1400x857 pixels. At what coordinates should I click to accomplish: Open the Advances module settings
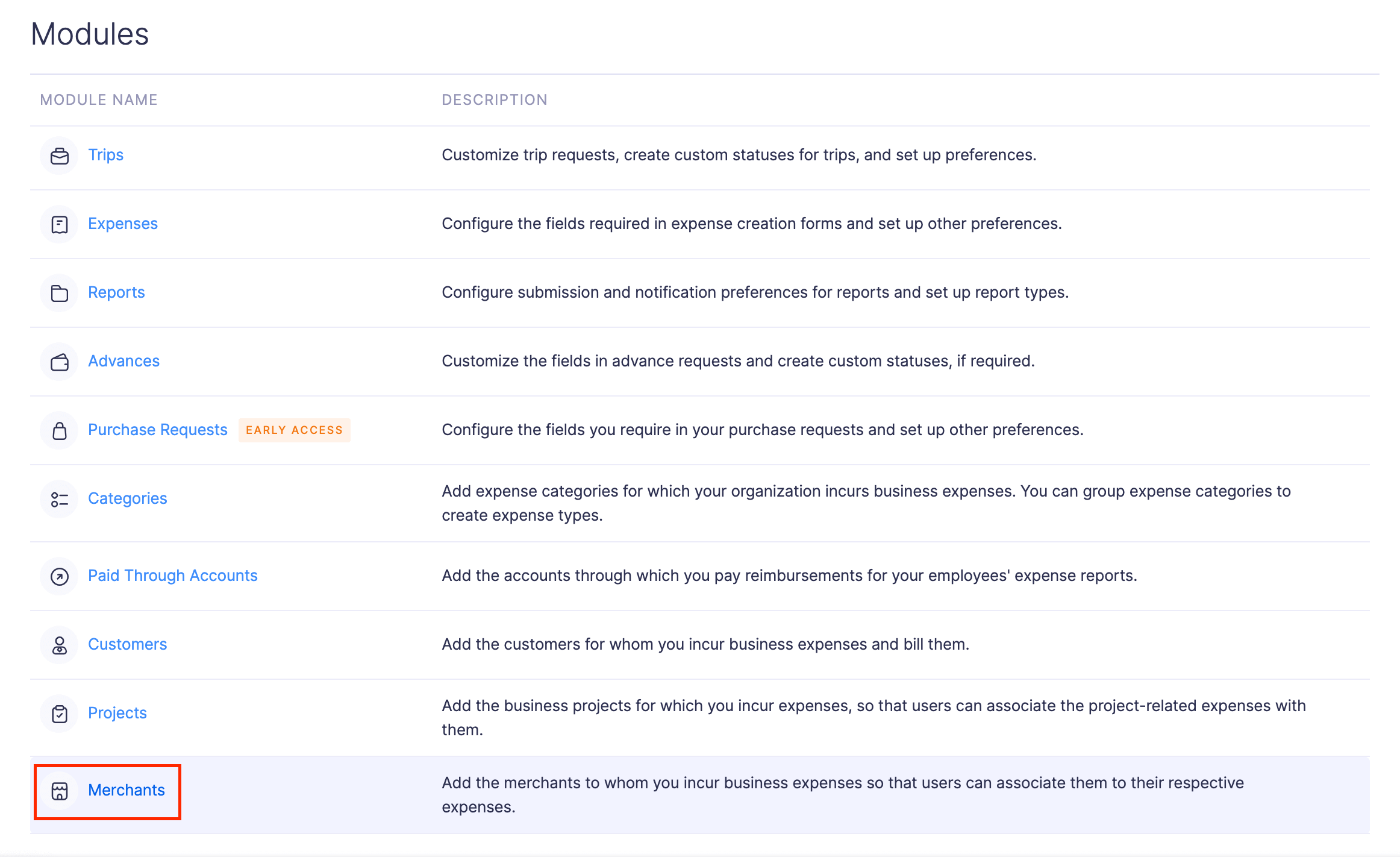pos(123,361)
